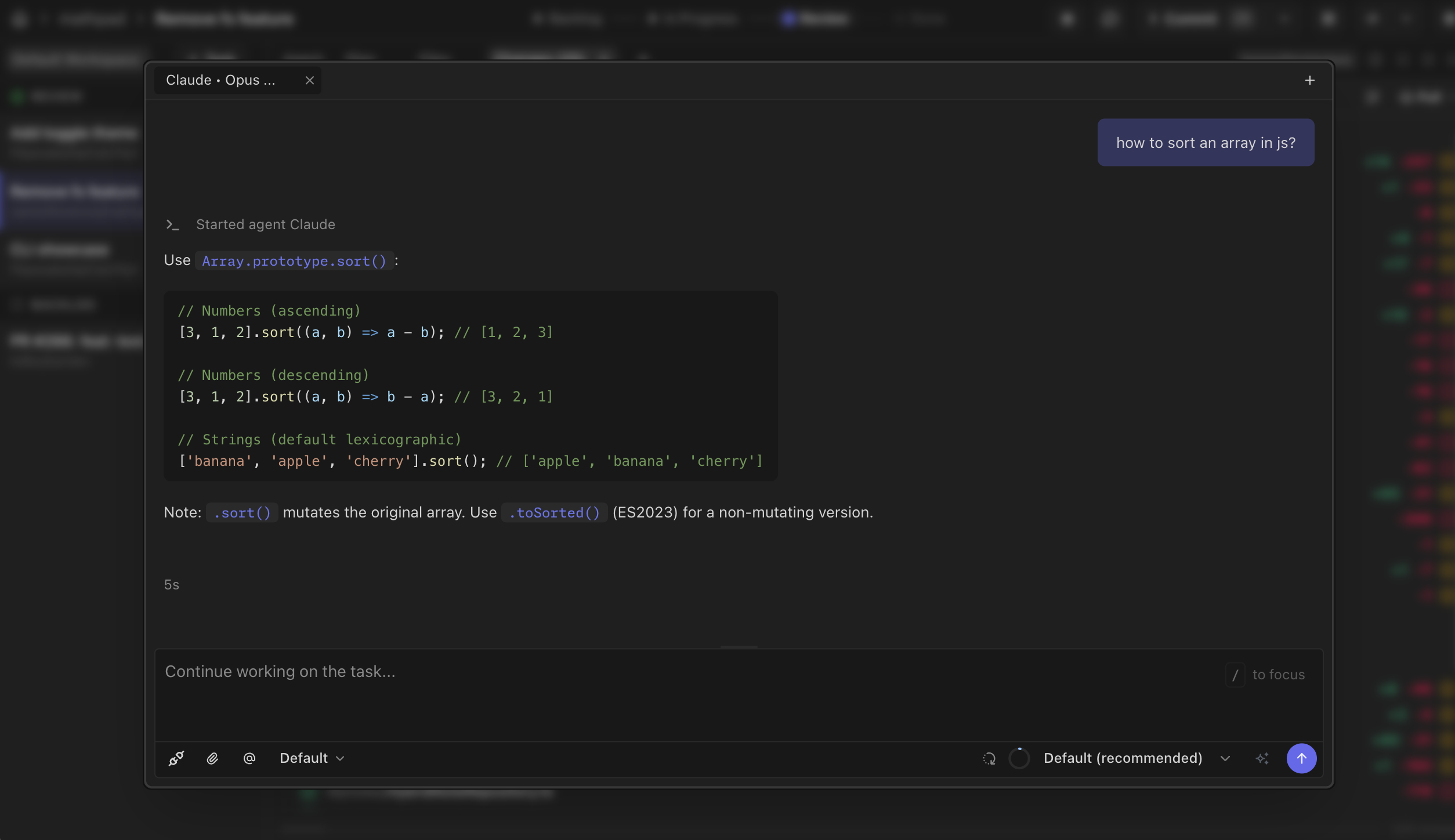Viewport: 1455px width, 840px height.
Task: Click the code line sorting with b - a
Action: point(365,397)
